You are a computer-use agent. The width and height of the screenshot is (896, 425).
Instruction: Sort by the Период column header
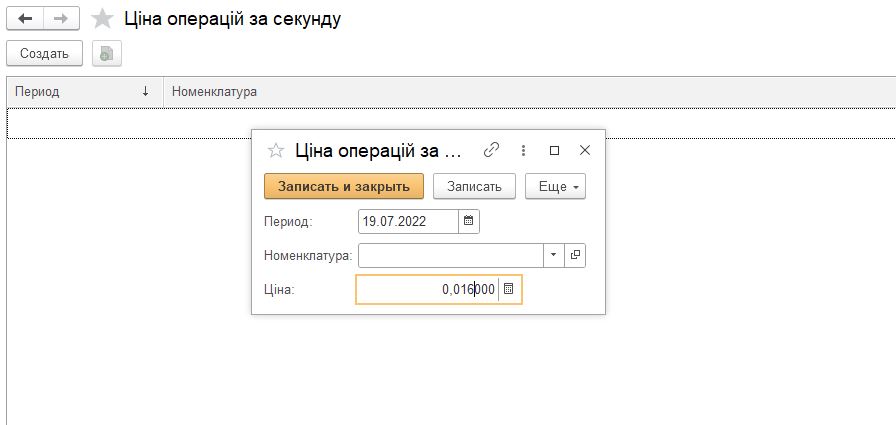pos(85,91)
